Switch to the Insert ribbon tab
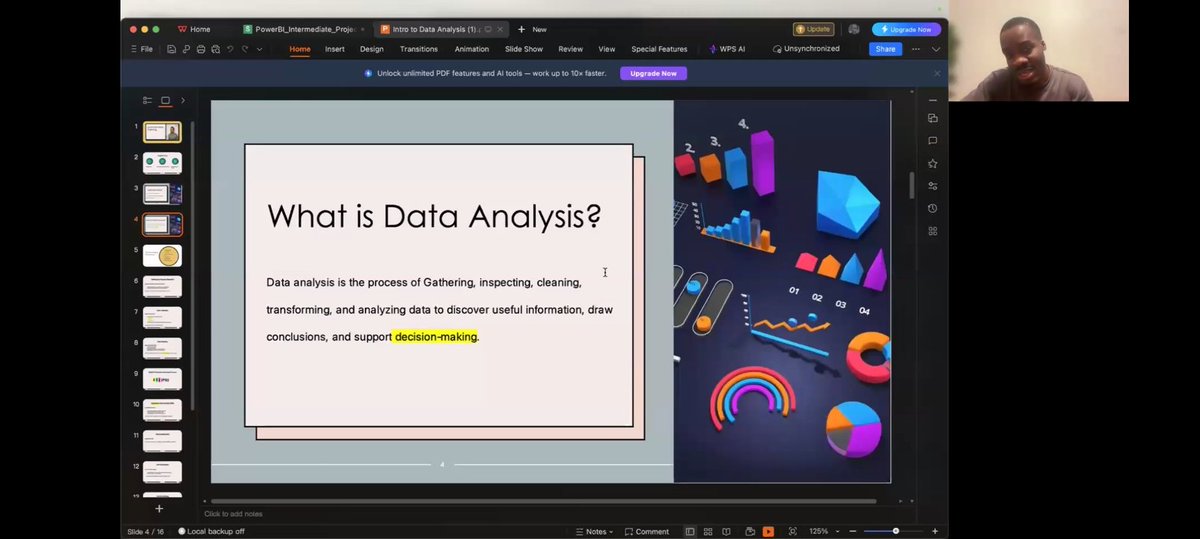 [335, 49]
